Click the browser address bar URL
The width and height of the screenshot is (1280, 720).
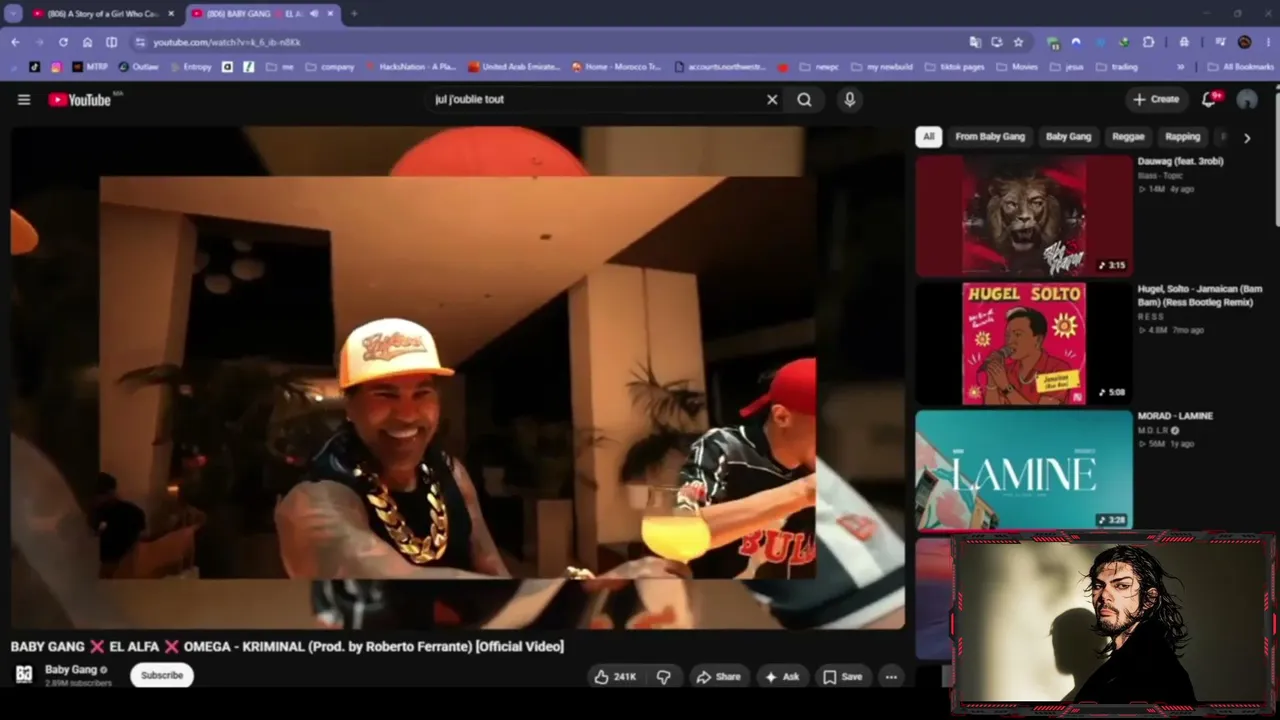click(227, 42)
